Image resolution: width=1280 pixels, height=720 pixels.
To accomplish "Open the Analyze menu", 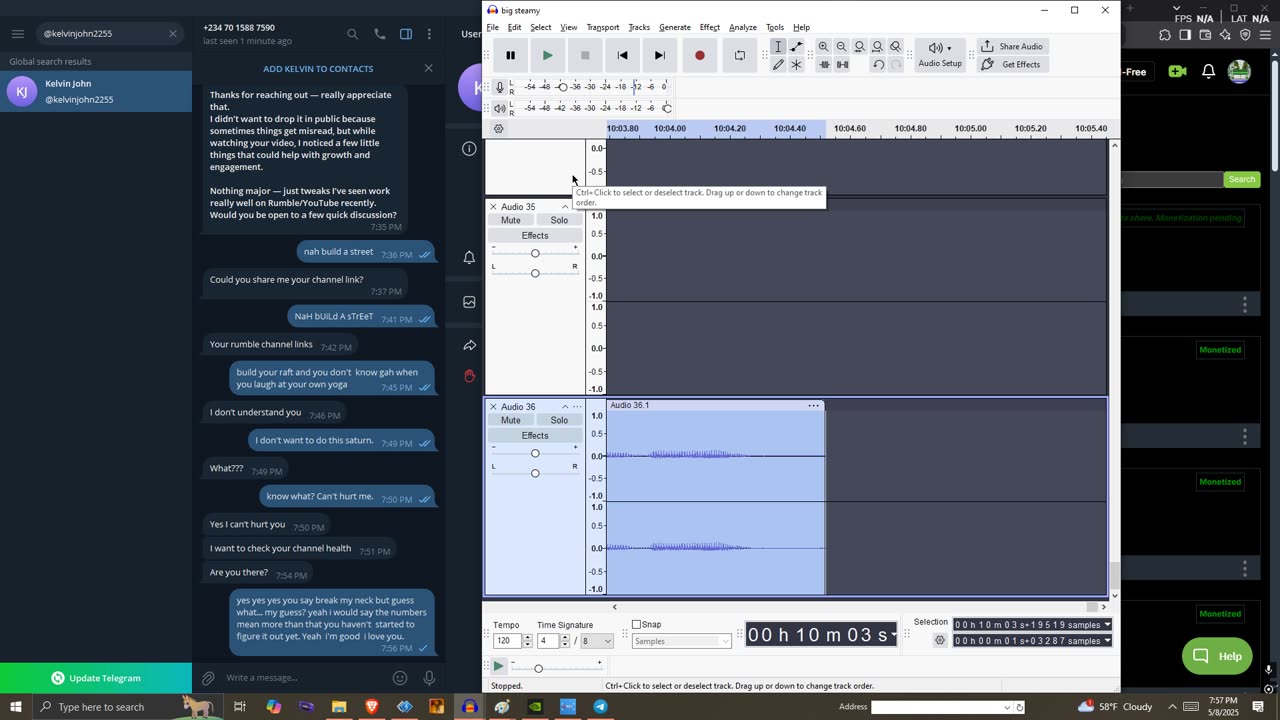I will 743,27.
